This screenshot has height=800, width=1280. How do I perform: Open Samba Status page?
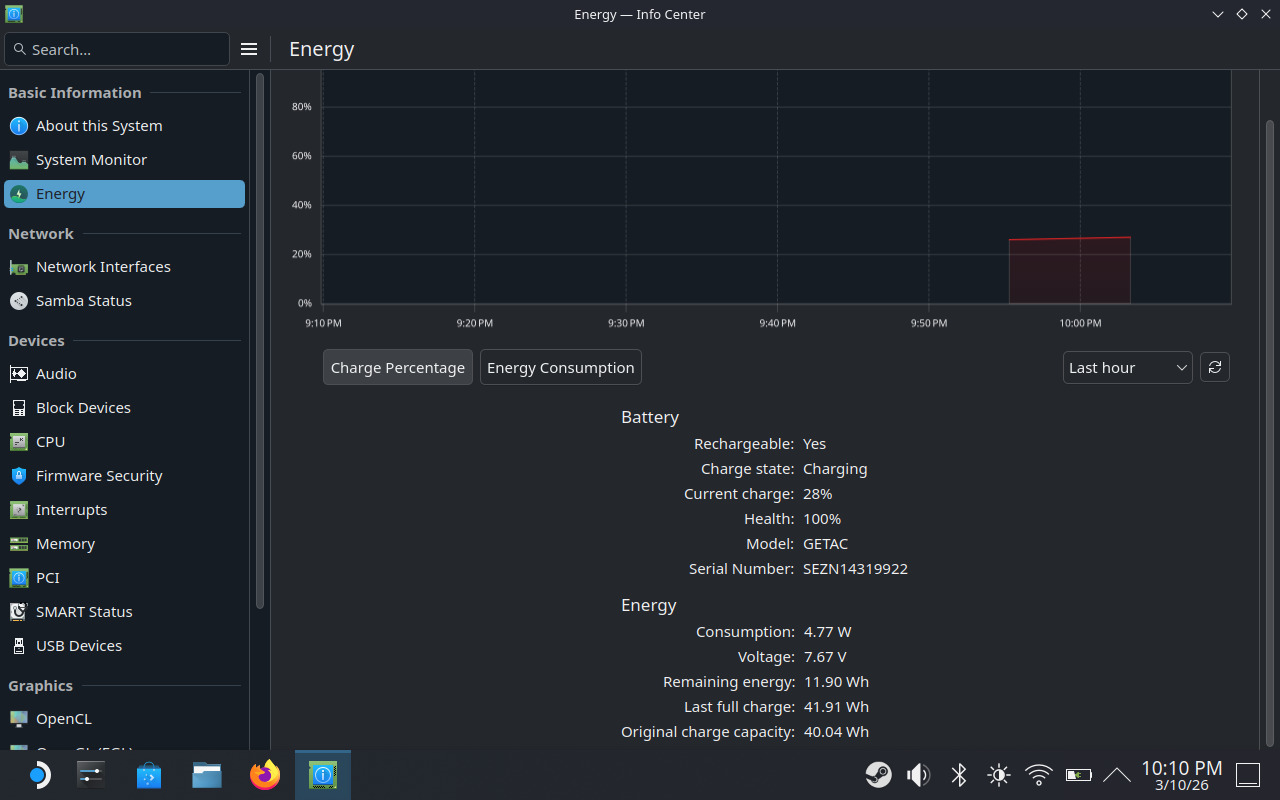coord(124,301)
